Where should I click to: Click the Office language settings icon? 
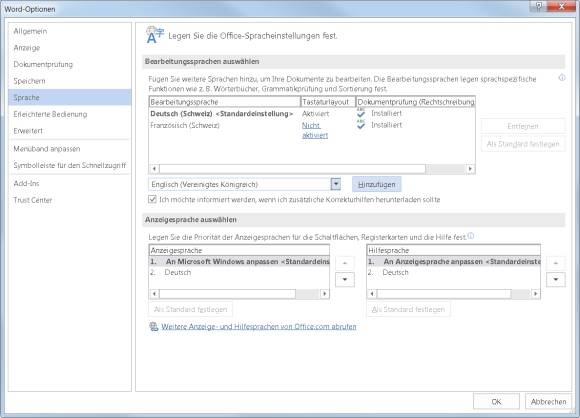coord(155,35)
